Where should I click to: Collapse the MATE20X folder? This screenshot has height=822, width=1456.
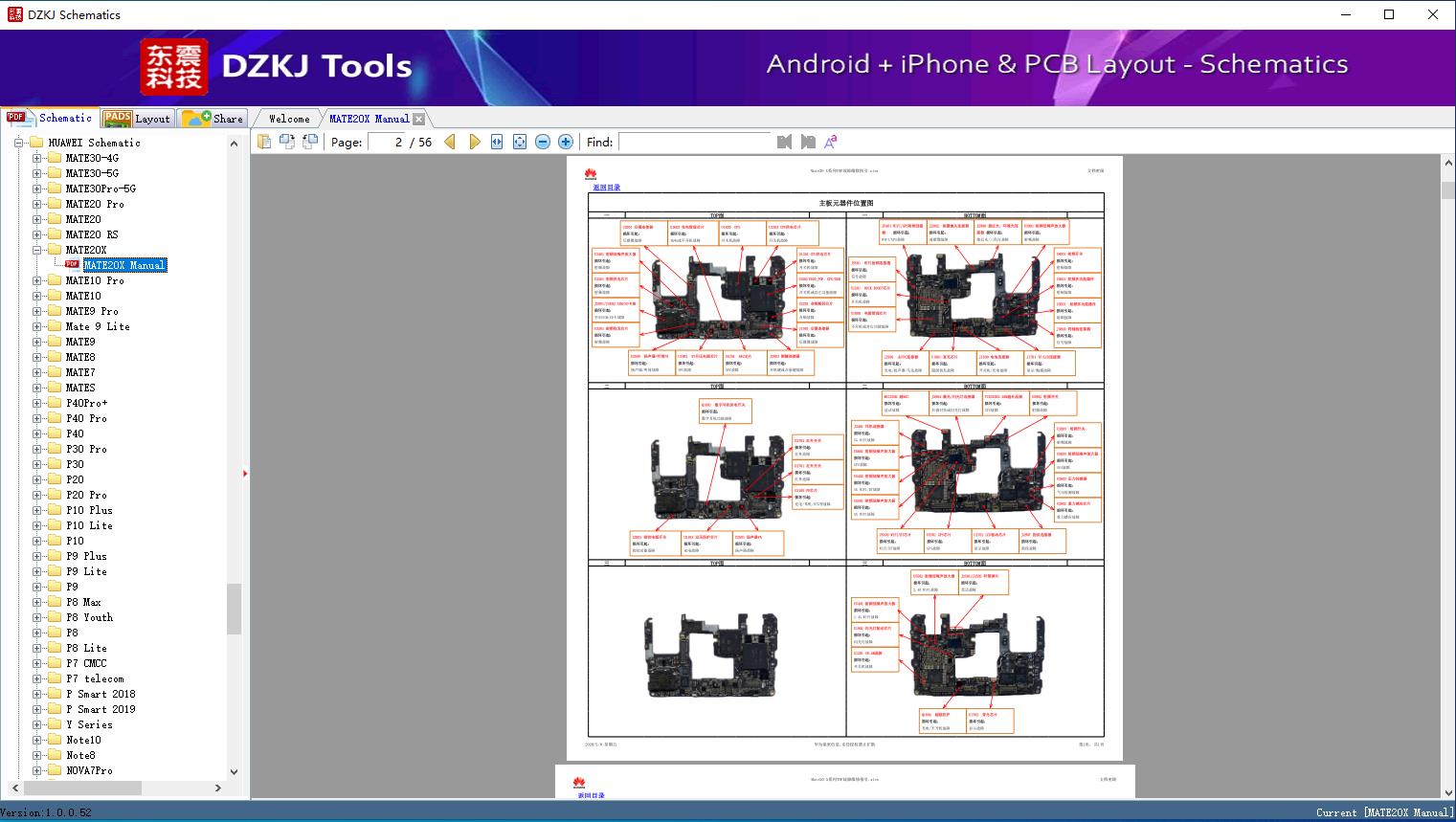tap(36, 250)
